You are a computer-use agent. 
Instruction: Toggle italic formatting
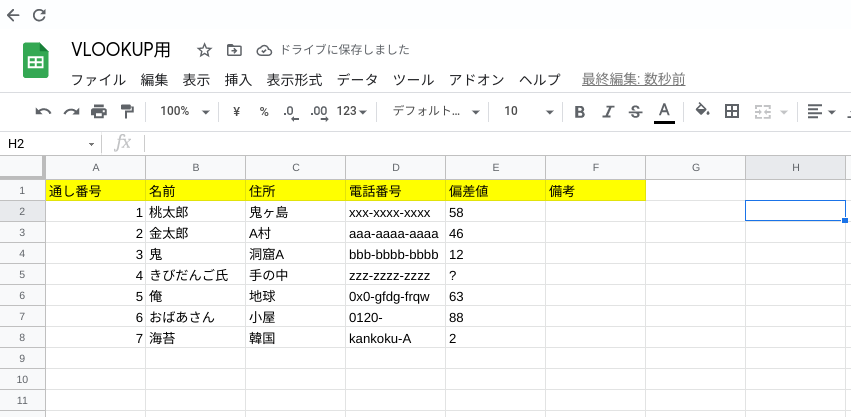608,112
